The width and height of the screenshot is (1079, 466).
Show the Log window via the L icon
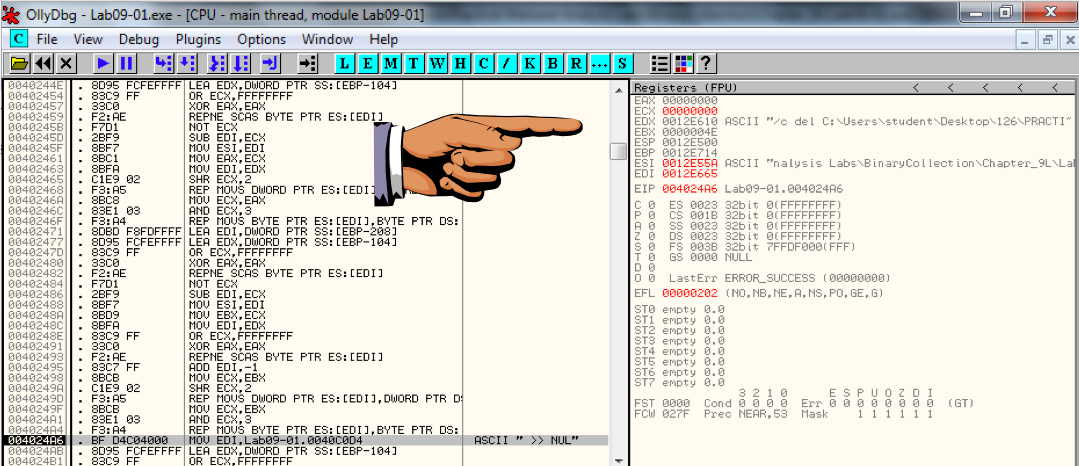345,64
